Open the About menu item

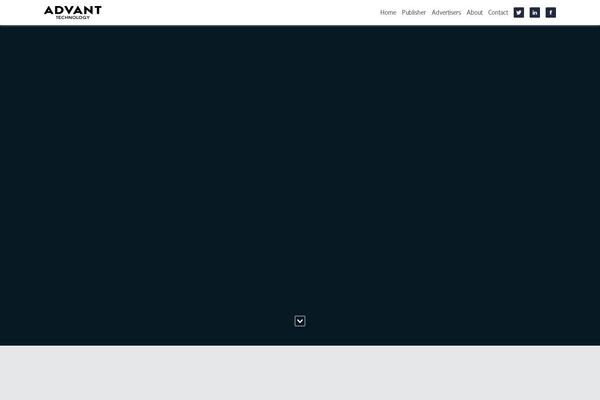pyautogui.click(x=474, y=13)
